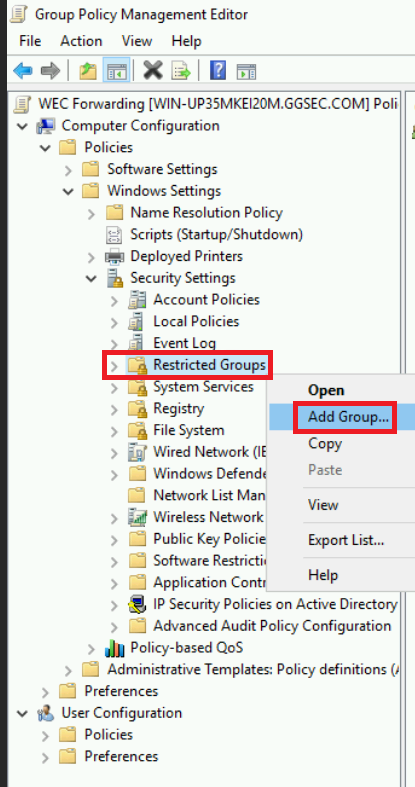Collapse the User Configuration node
Screen dimensions: 415x787
click(x=23, y=713)
